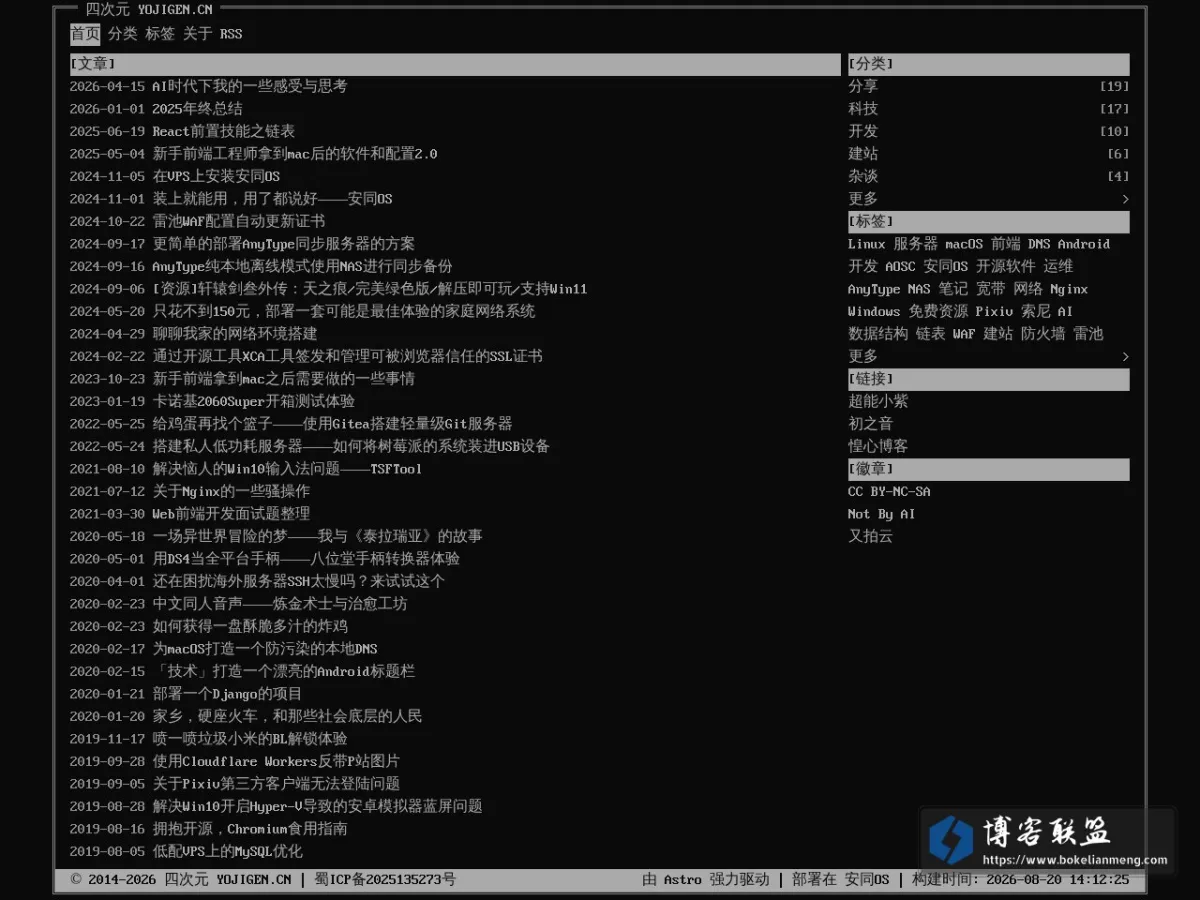Expand more tags via 更多 arrow under 标签
This screenshot has width=1200, height=900.
[989, 356]
